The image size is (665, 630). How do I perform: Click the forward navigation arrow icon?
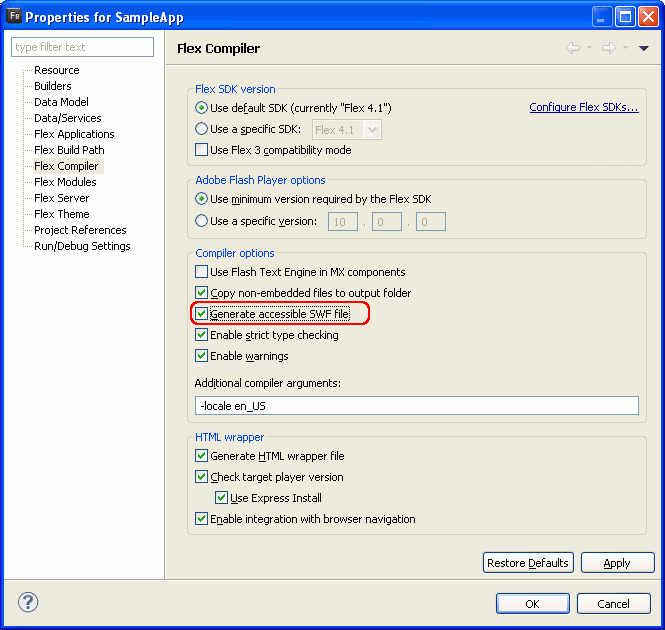(x=609, y=48)
